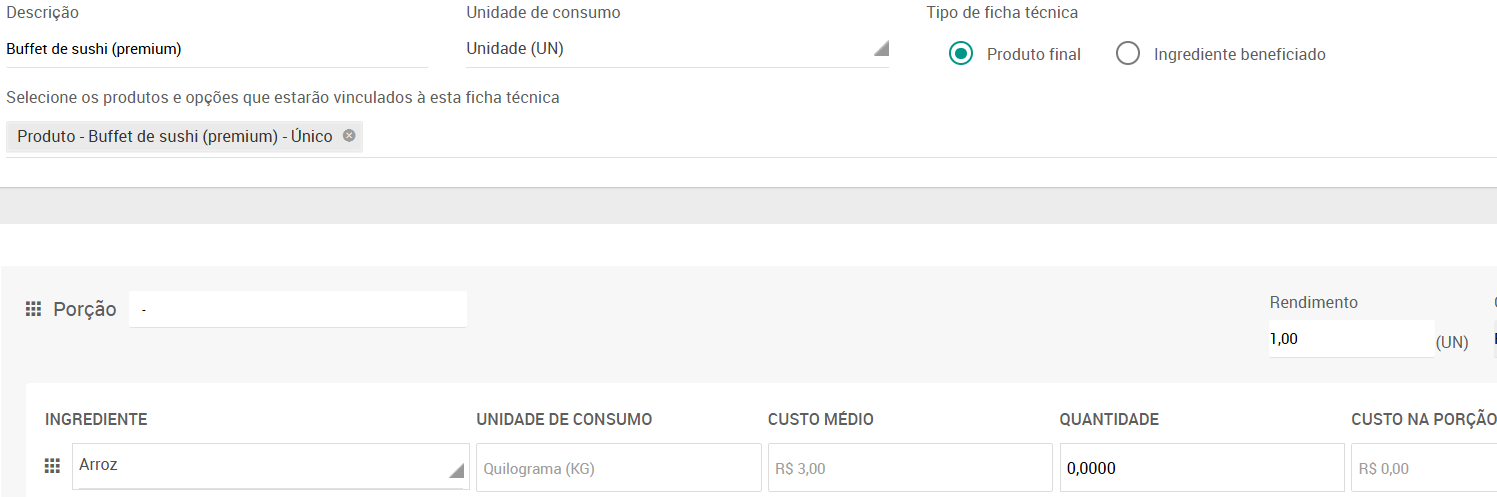The width and height of the screenshot is (1497, 497).
Task: Click the Custo na porção R$ 0,00 field
Action: pos(1424,468)
